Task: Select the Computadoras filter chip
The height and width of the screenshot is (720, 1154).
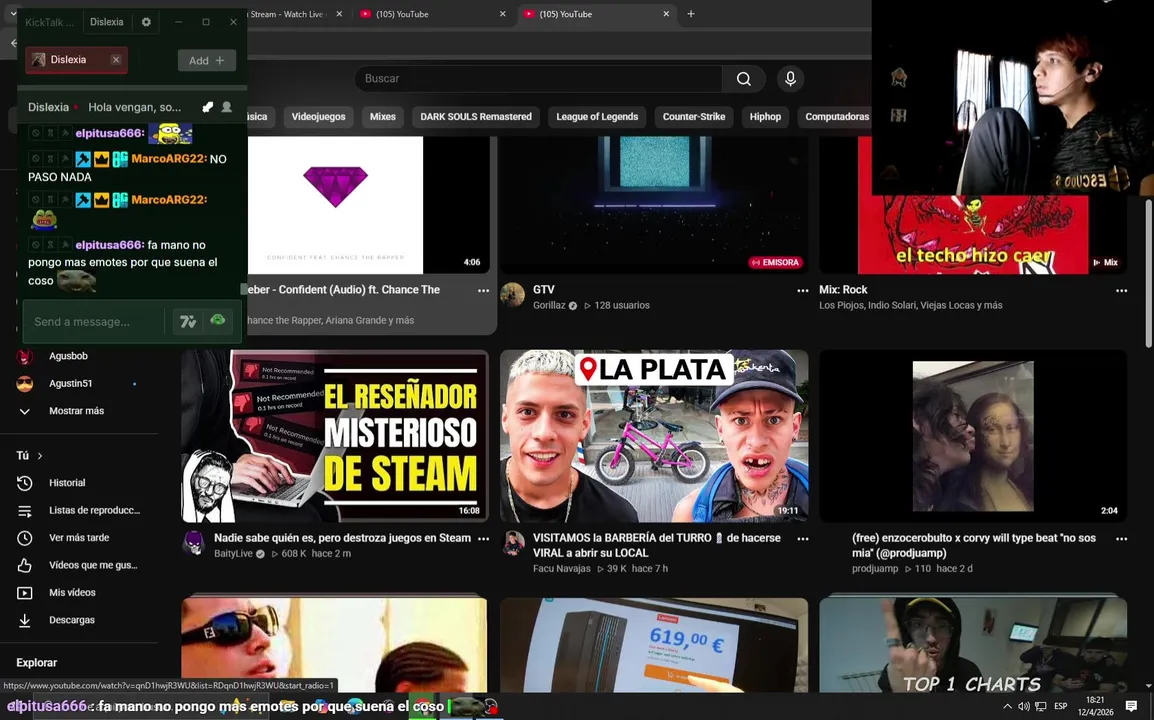Action: [837, 116]
